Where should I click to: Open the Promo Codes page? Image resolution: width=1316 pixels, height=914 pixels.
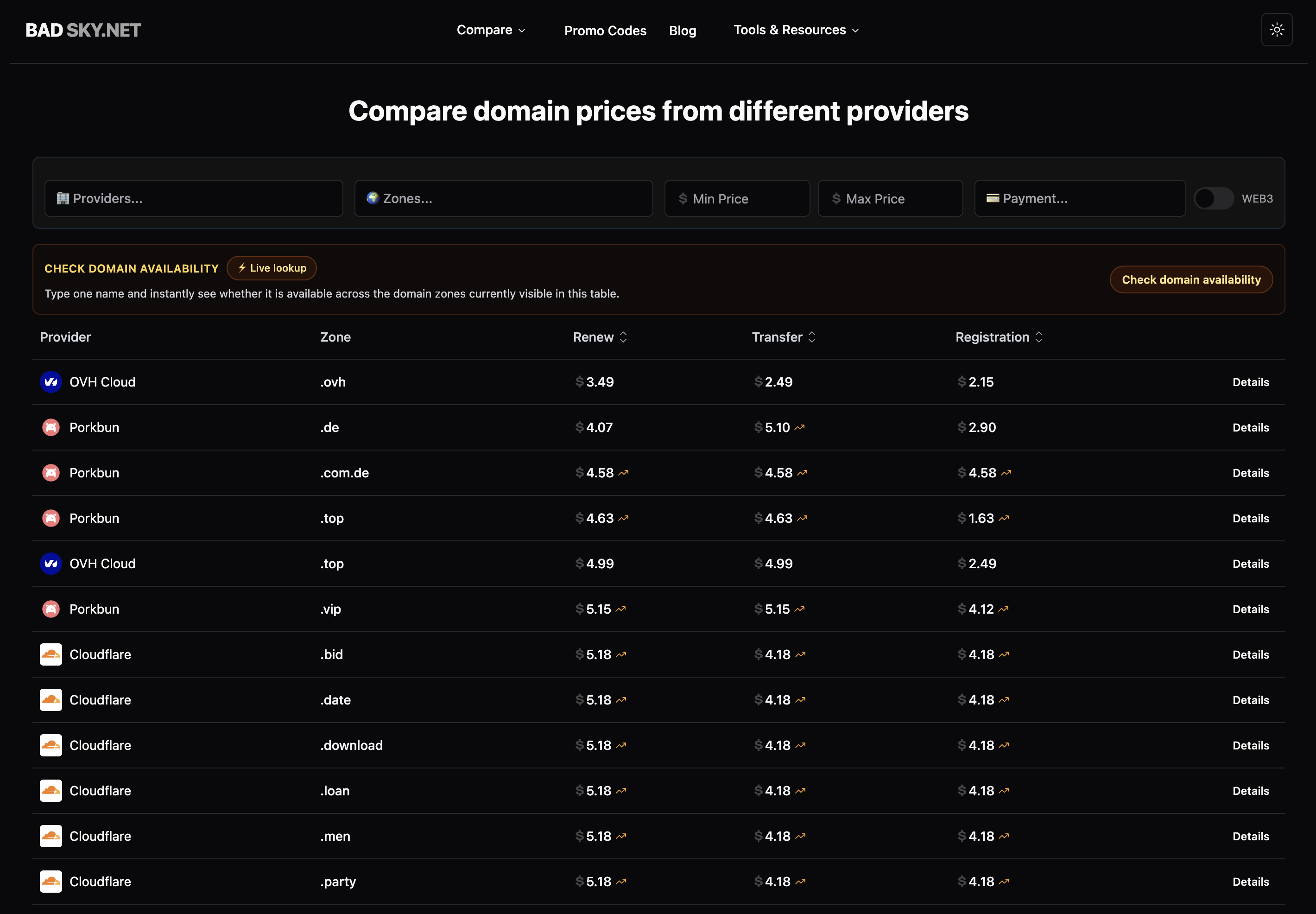(x=605, y=30)
